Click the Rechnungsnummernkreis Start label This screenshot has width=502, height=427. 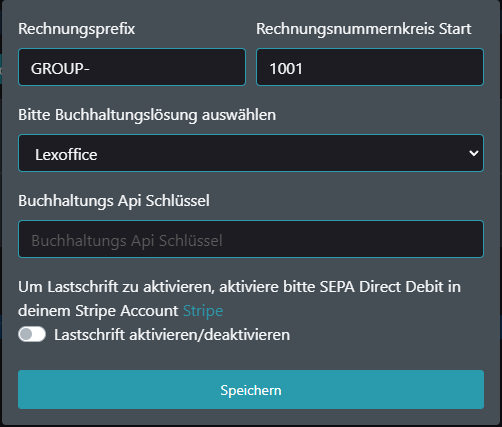364,29
